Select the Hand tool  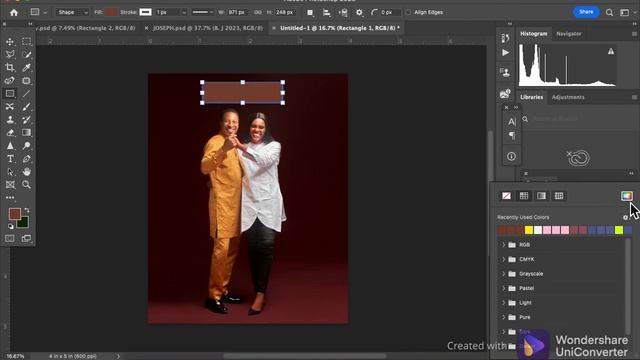click(27, 172)
